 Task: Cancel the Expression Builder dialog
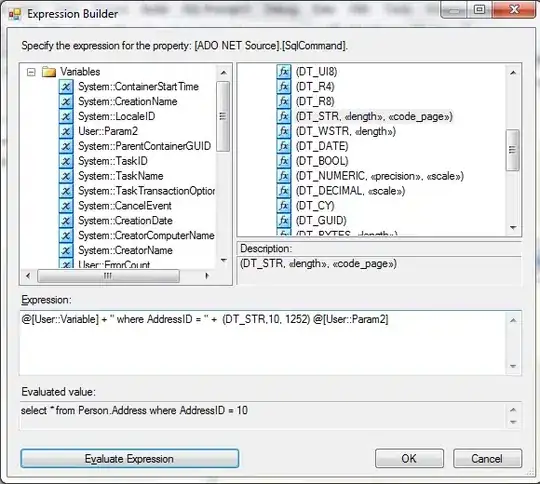pos(487,459)
